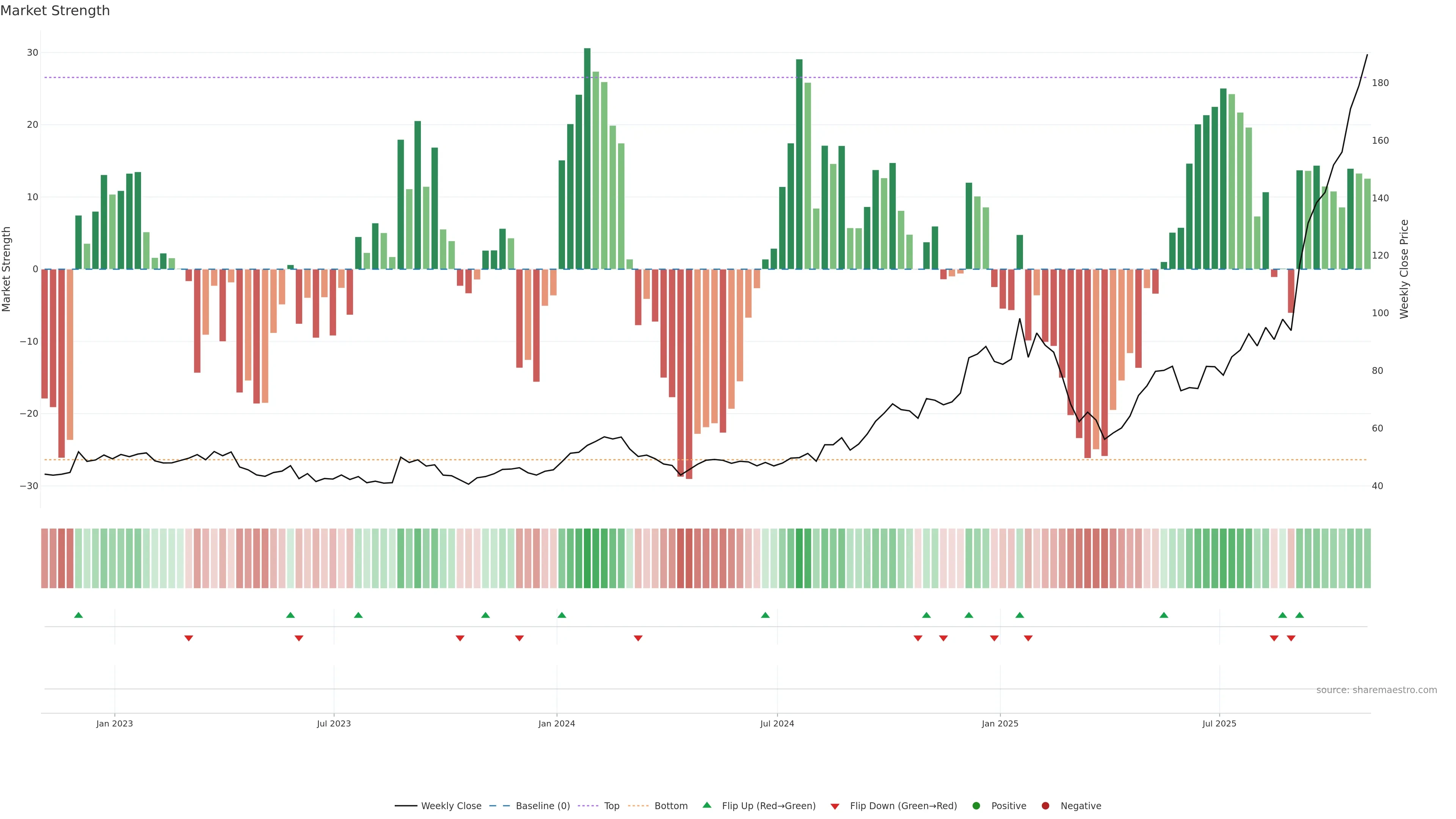
Task: Click the source: sharemaestro.com text
Action: (x=1376, y=690)
